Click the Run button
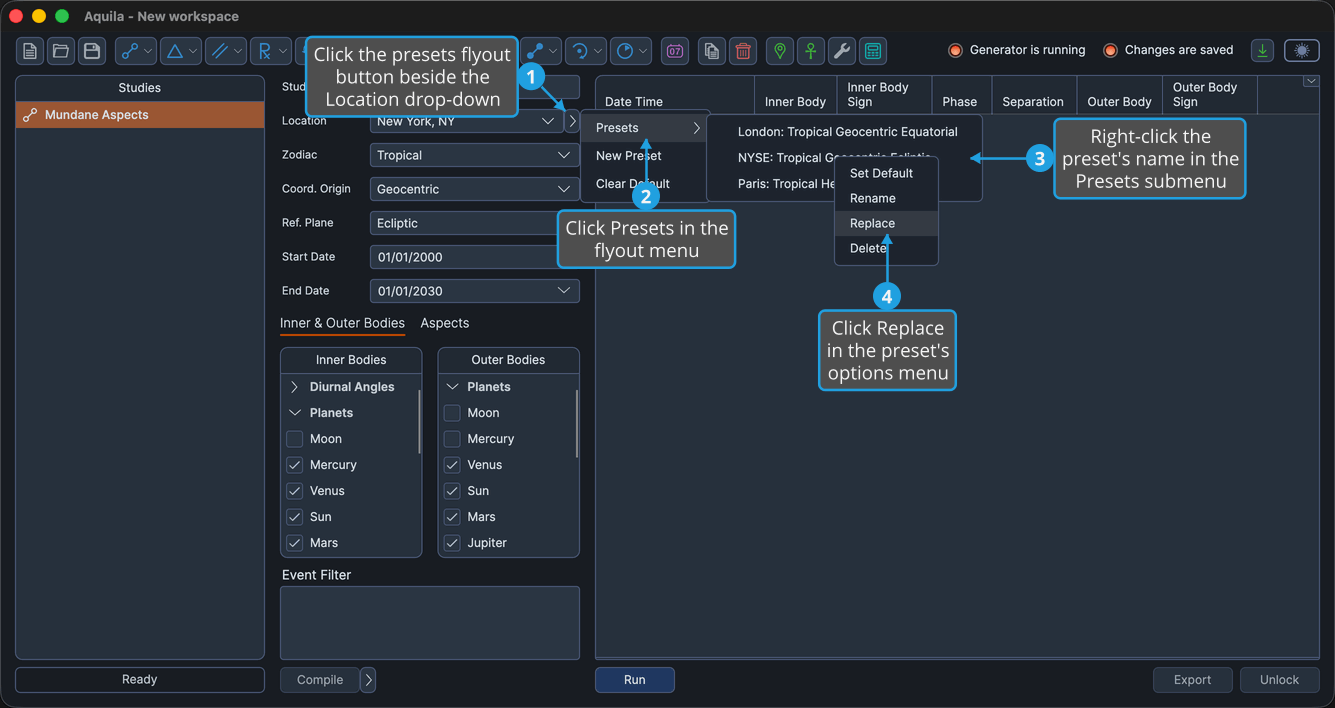The image size is (1335, 708). coord(635,680)
